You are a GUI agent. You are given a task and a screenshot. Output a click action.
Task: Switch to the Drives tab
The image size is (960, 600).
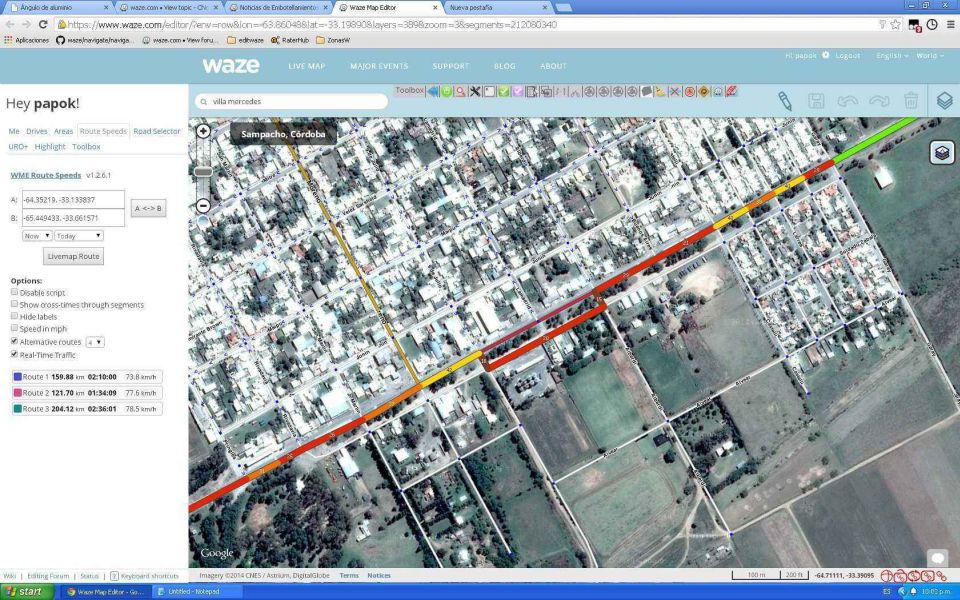[37, 131]
